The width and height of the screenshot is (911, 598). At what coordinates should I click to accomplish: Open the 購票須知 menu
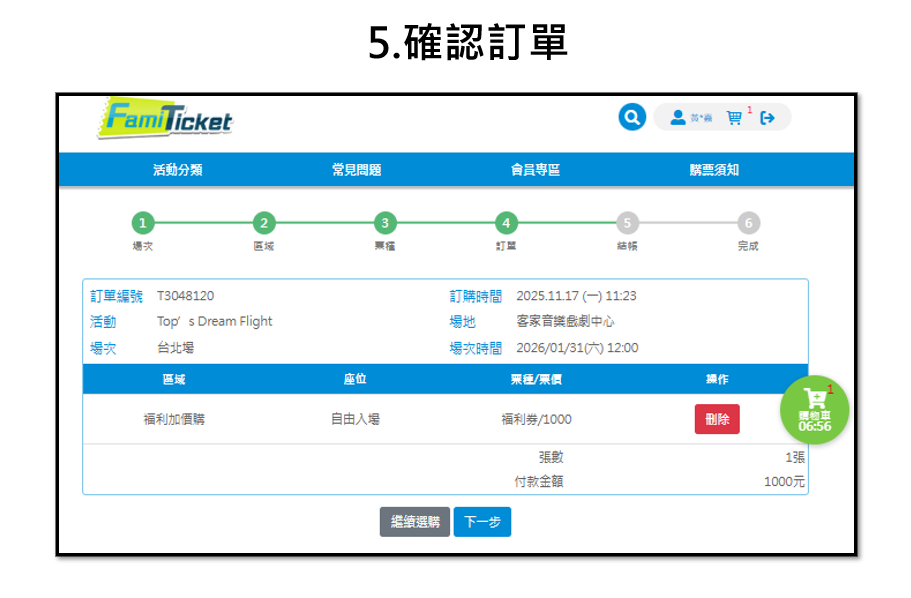click(714, 170)
